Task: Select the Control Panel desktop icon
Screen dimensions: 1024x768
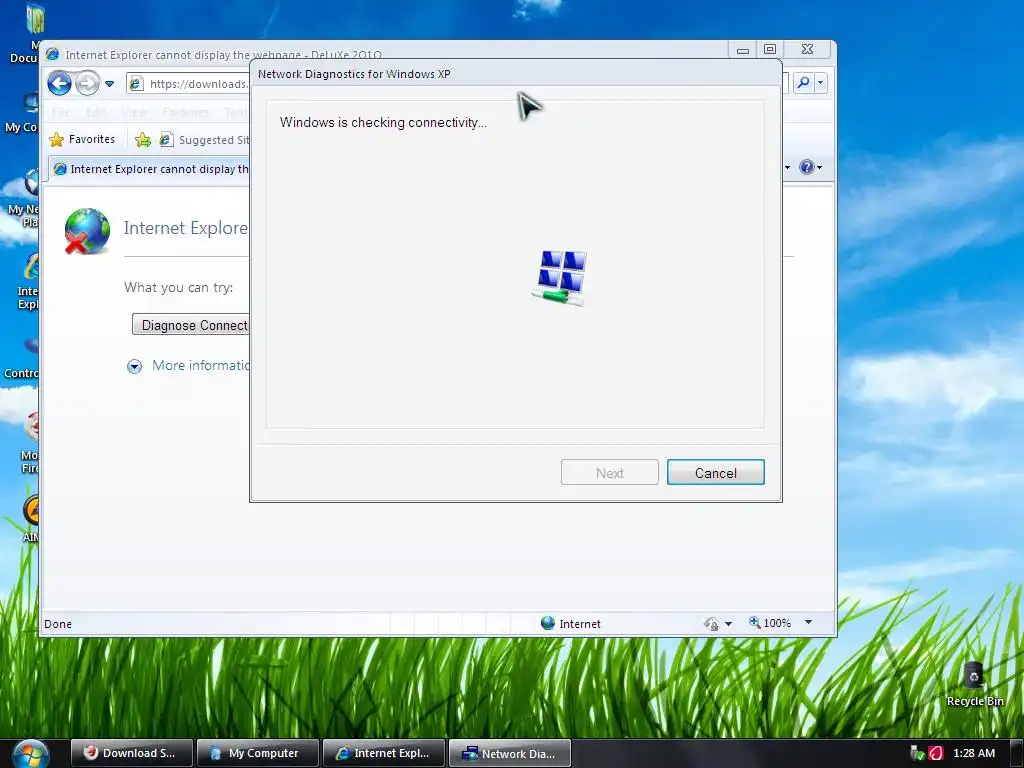Action: [22, 358]
